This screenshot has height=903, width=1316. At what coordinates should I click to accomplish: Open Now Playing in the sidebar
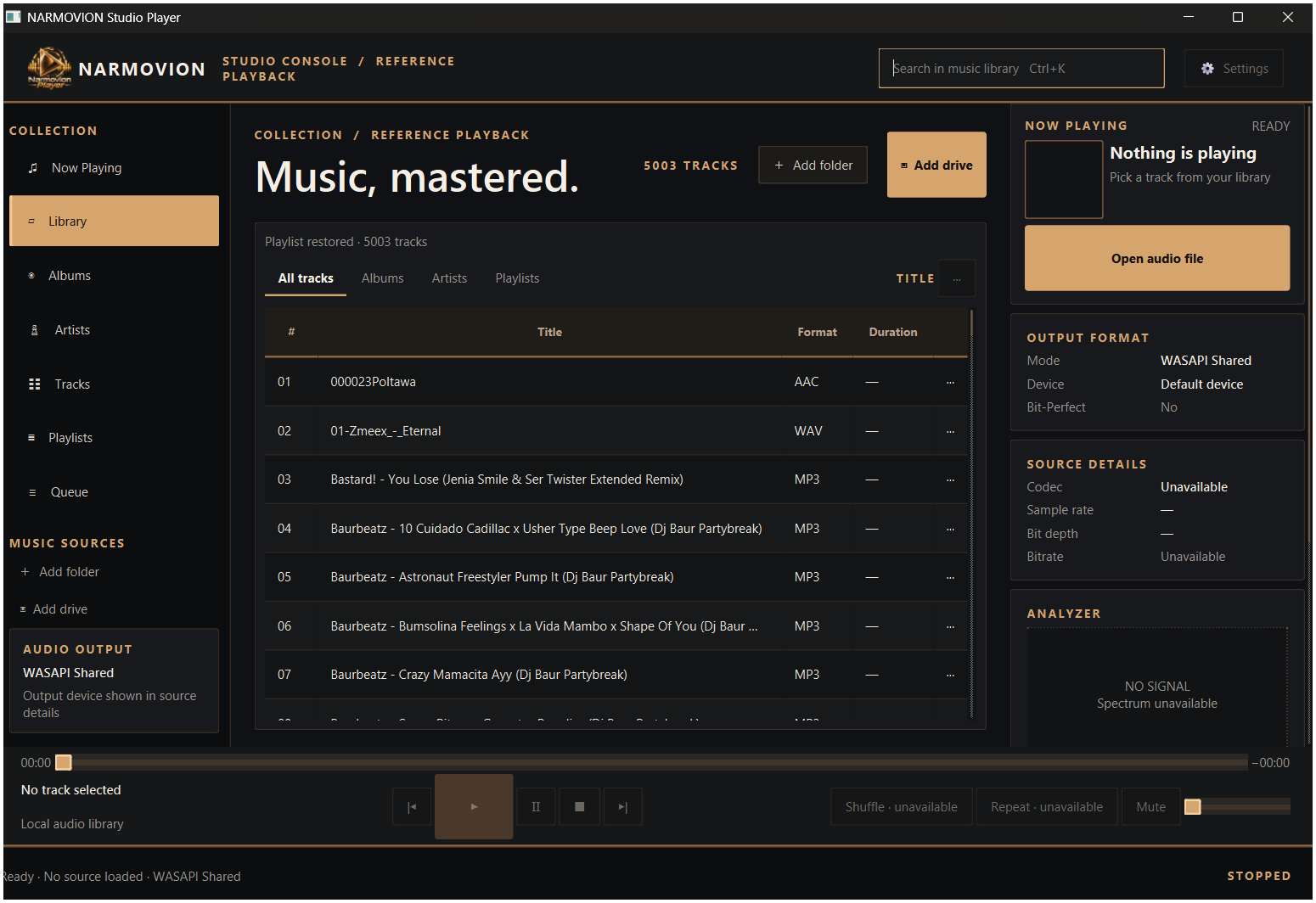click(114, 168)
